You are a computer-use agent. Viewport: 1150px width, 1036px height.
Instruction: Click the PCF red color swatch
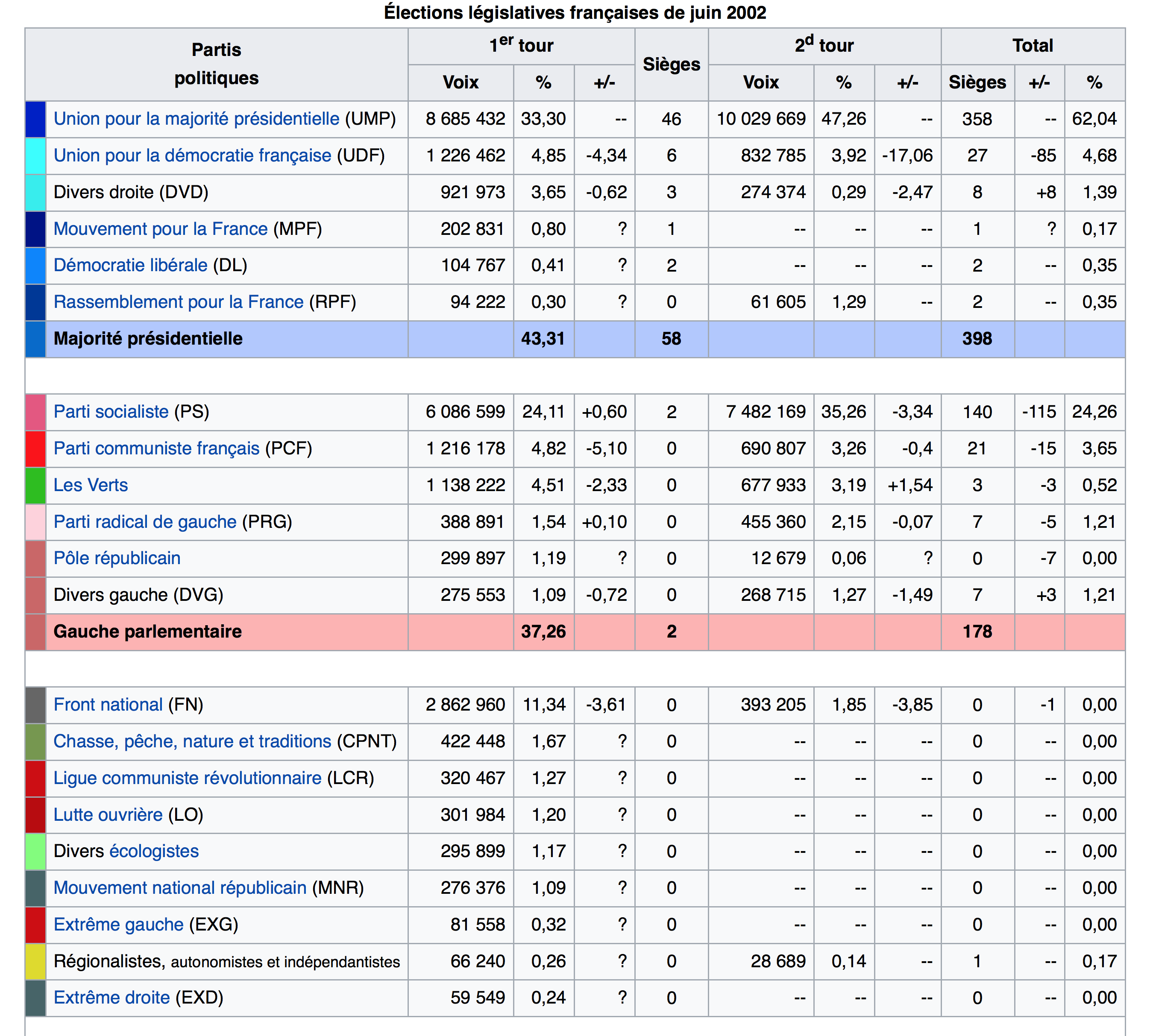(x=35, y=448)
